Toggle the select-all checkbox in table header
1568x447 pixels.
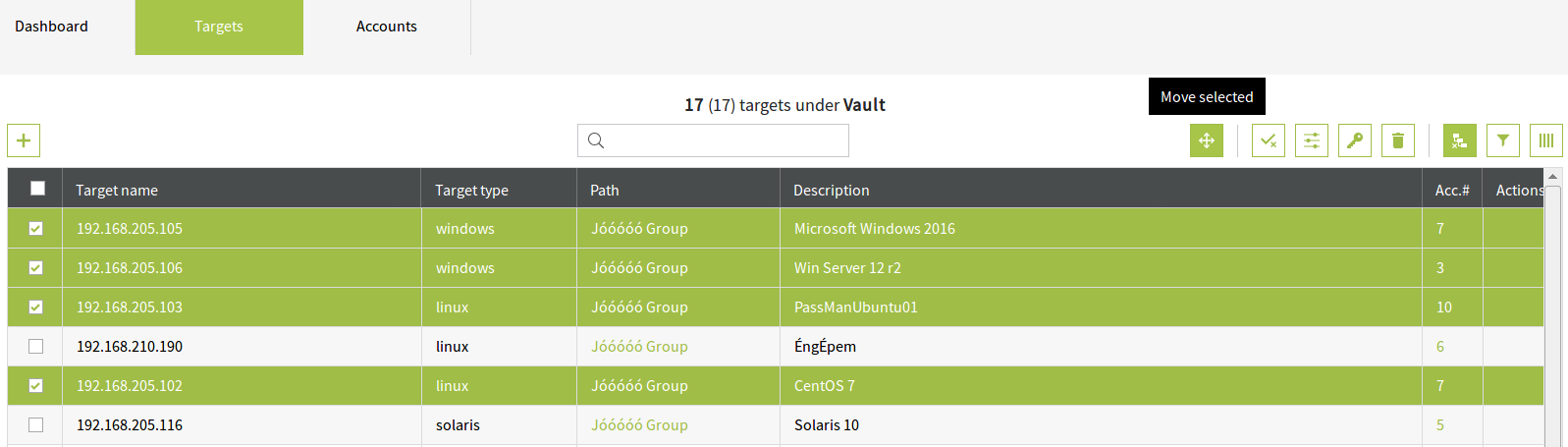pyautogui.click(x=37, y=189)
